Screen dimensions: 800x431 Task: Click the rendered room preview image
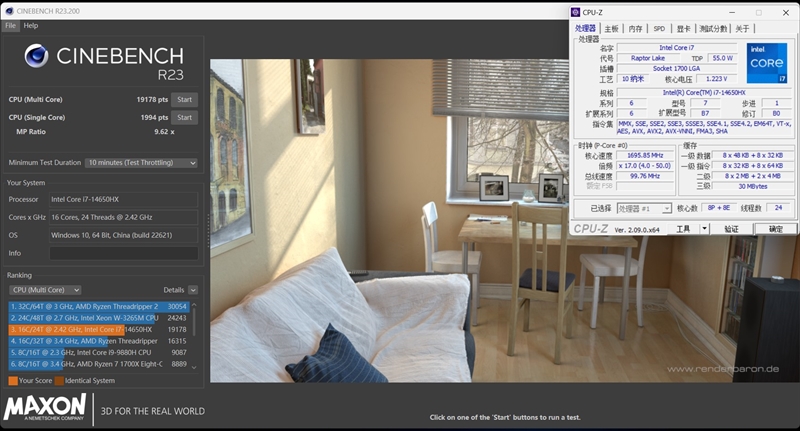[389, 221]
